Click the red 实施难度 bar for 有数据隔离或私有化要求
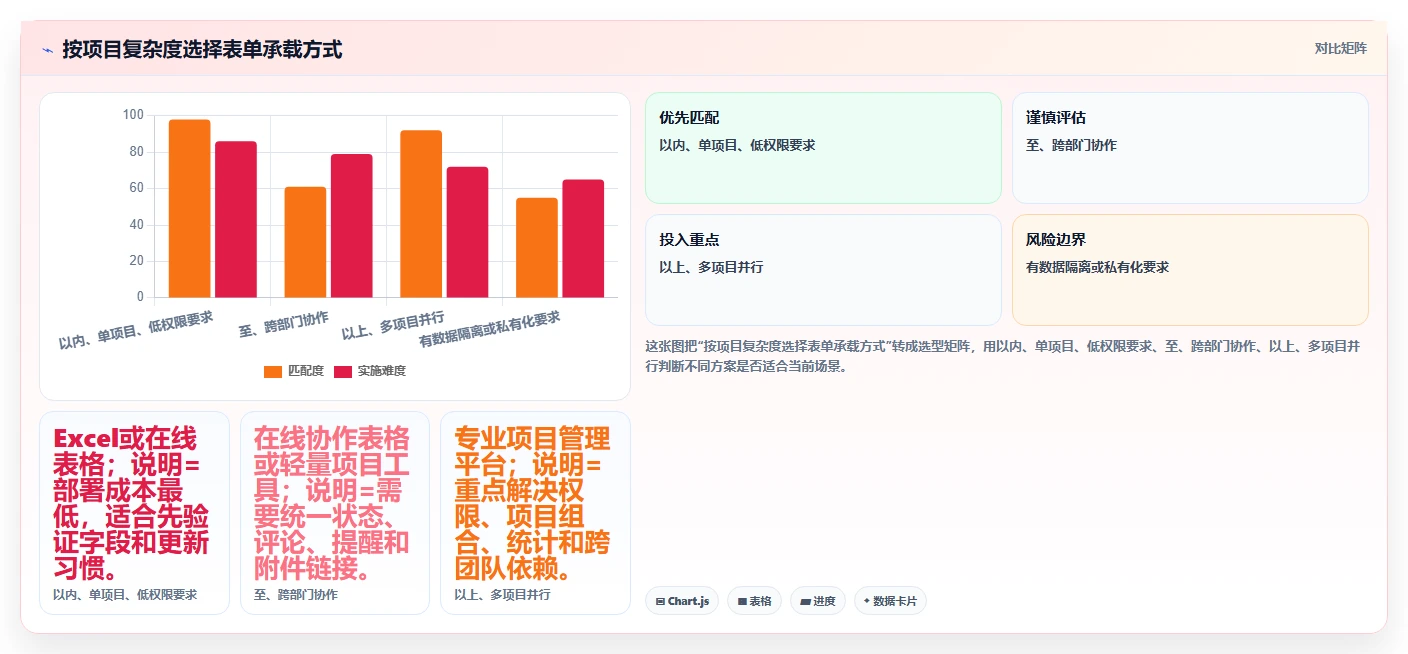1408x654 pixels. pyautogui.click(x=583, y=238)
